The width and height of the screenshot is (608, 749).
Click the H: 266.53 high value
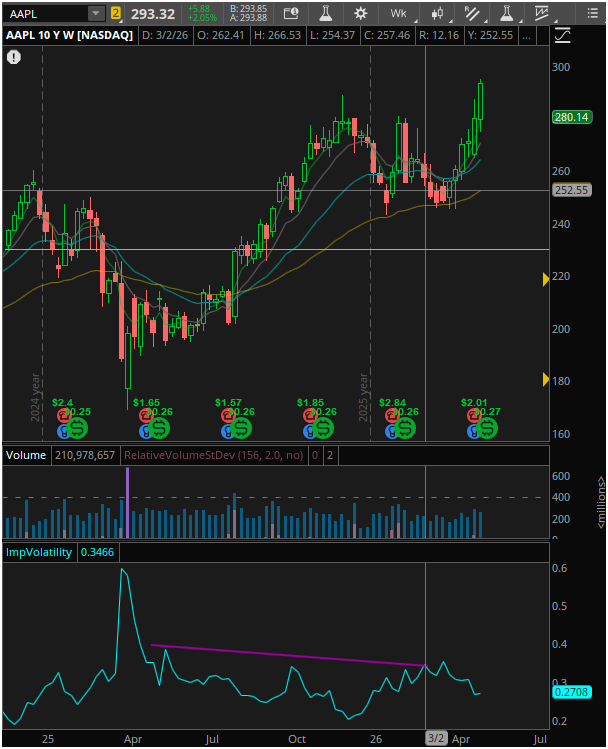(277, 35)
